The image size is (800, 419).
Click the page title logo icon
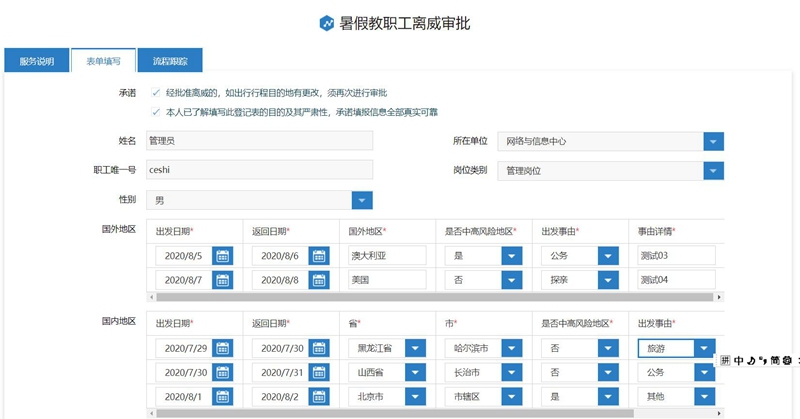pos(326,23)
